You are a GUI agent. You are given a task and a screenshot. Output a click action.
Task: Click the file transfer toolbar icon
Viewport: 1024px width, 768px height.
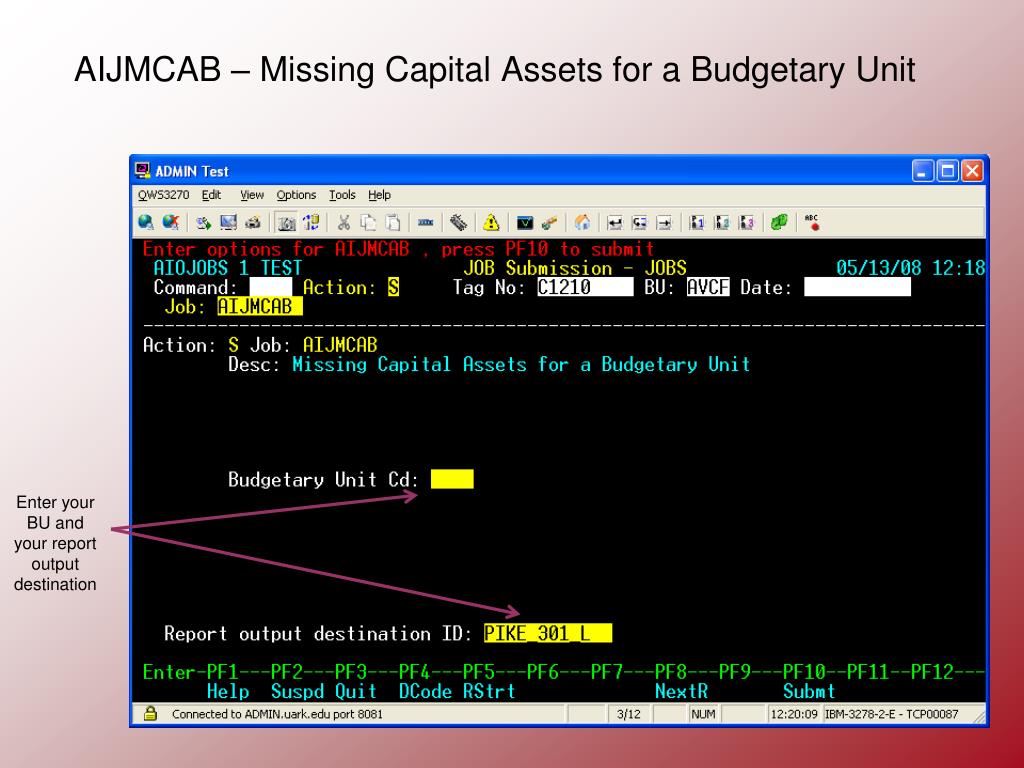coord(204,223)
